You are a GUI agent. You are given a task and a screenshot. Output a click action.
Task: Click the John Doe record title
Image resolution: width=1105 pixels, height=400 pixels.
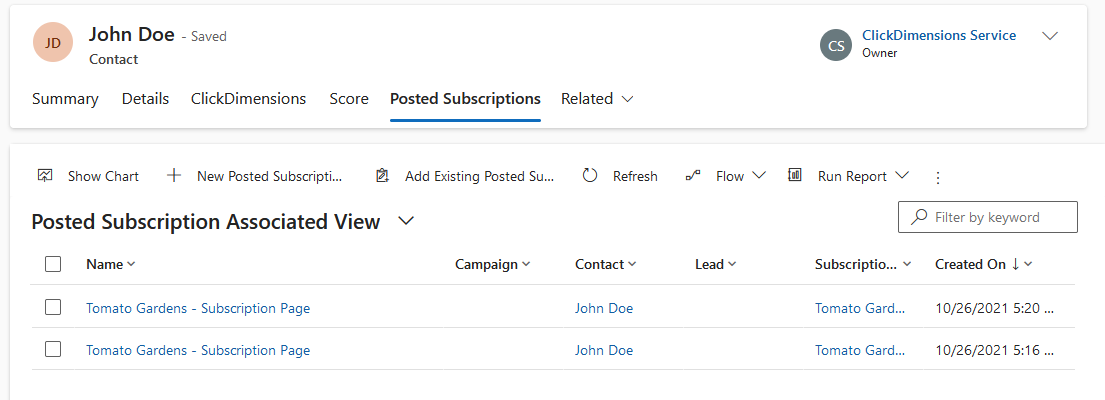(132, 34)
